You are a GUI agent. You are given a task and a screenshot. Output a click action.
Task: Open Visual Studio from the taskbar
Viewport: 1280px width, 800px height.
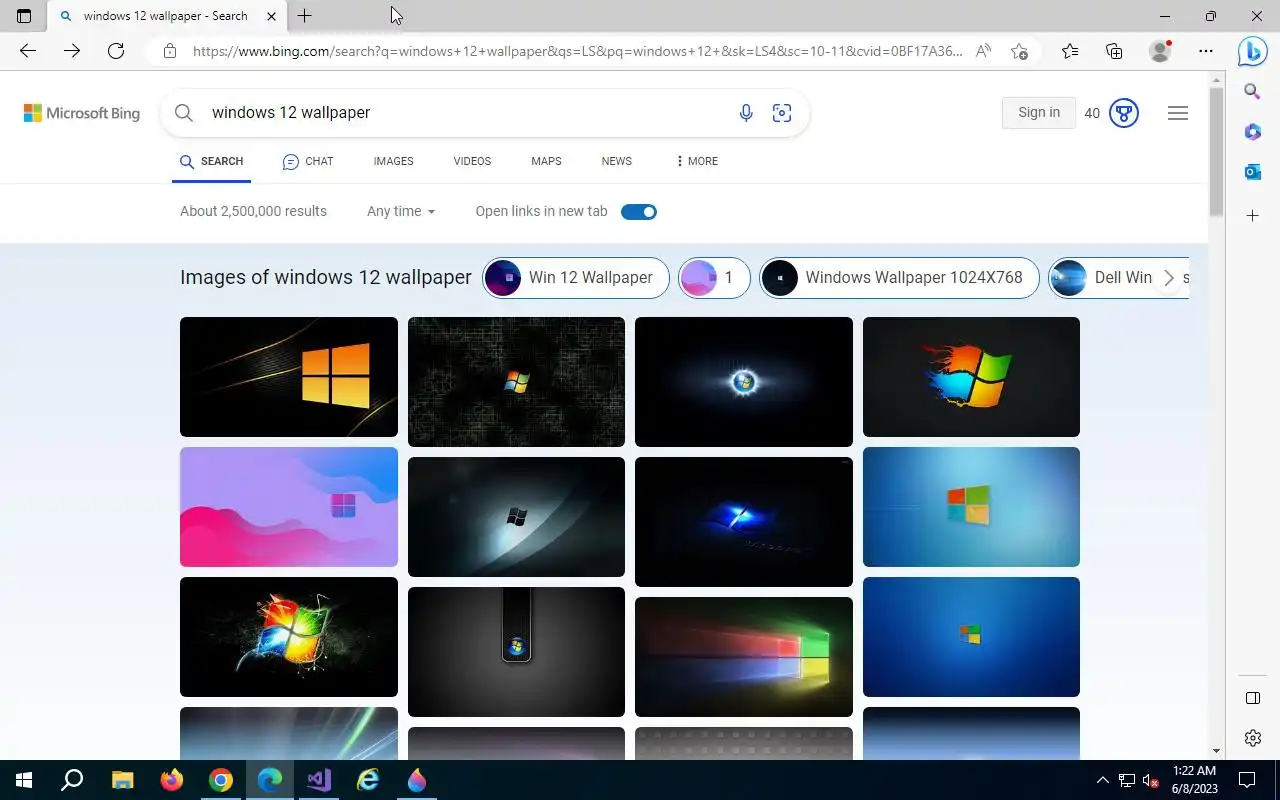pos(319,780)
